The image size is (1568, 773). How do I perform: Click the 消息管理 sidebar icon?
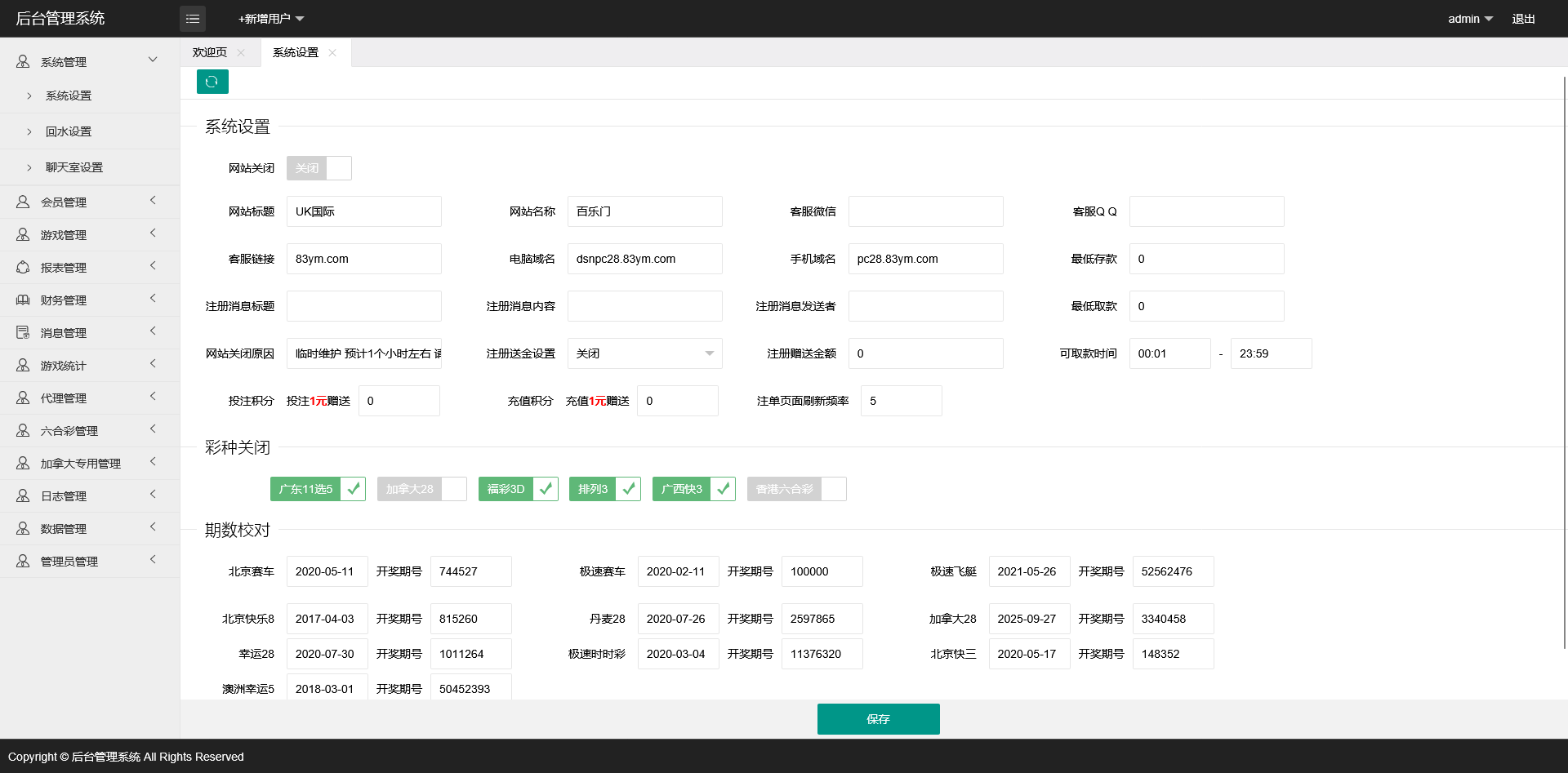[x=23, y=333]
